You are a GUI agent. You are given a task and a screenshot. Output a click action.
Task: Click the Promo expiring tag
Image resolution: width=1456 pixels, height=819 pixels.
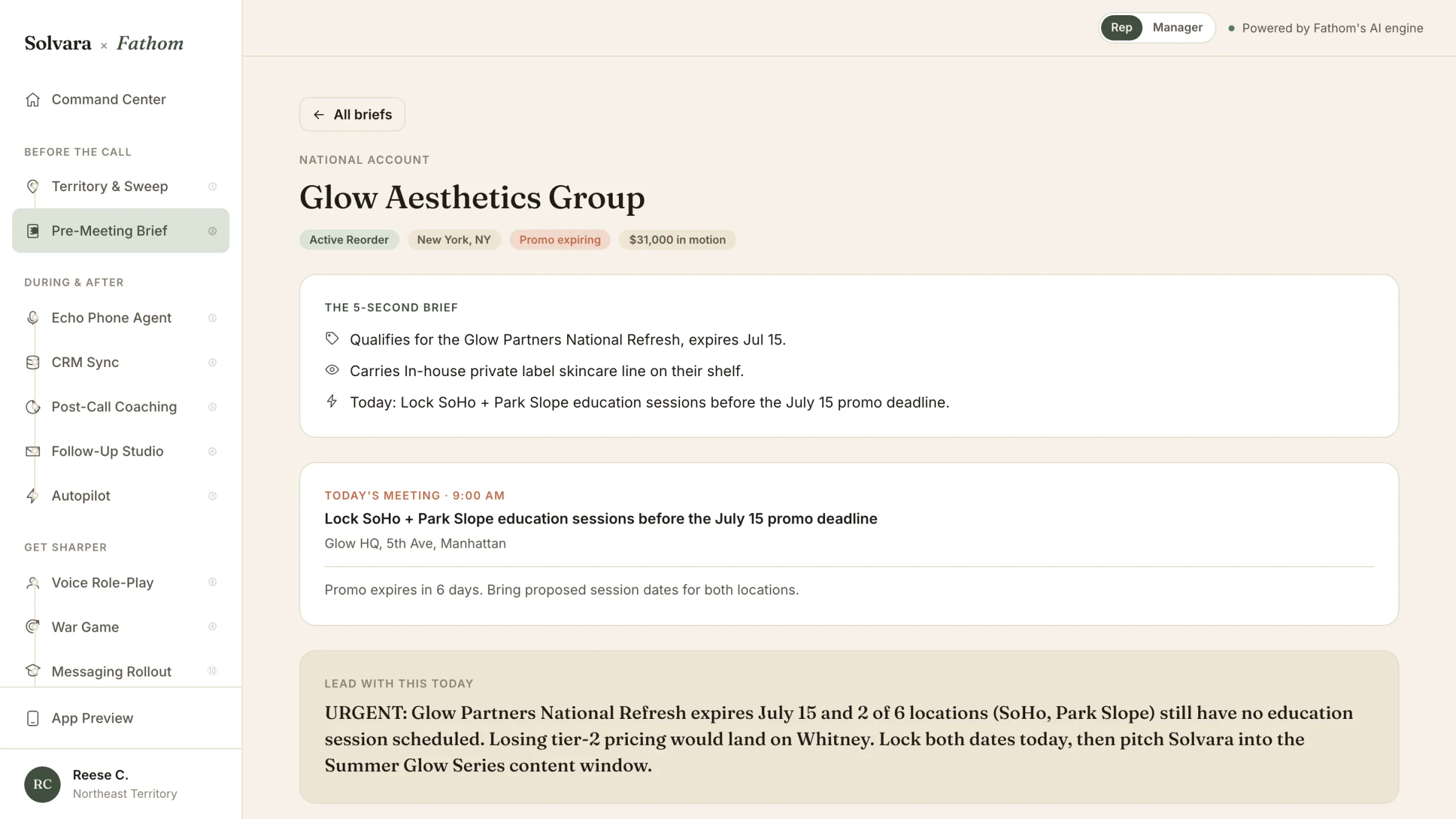click(559, 240)
